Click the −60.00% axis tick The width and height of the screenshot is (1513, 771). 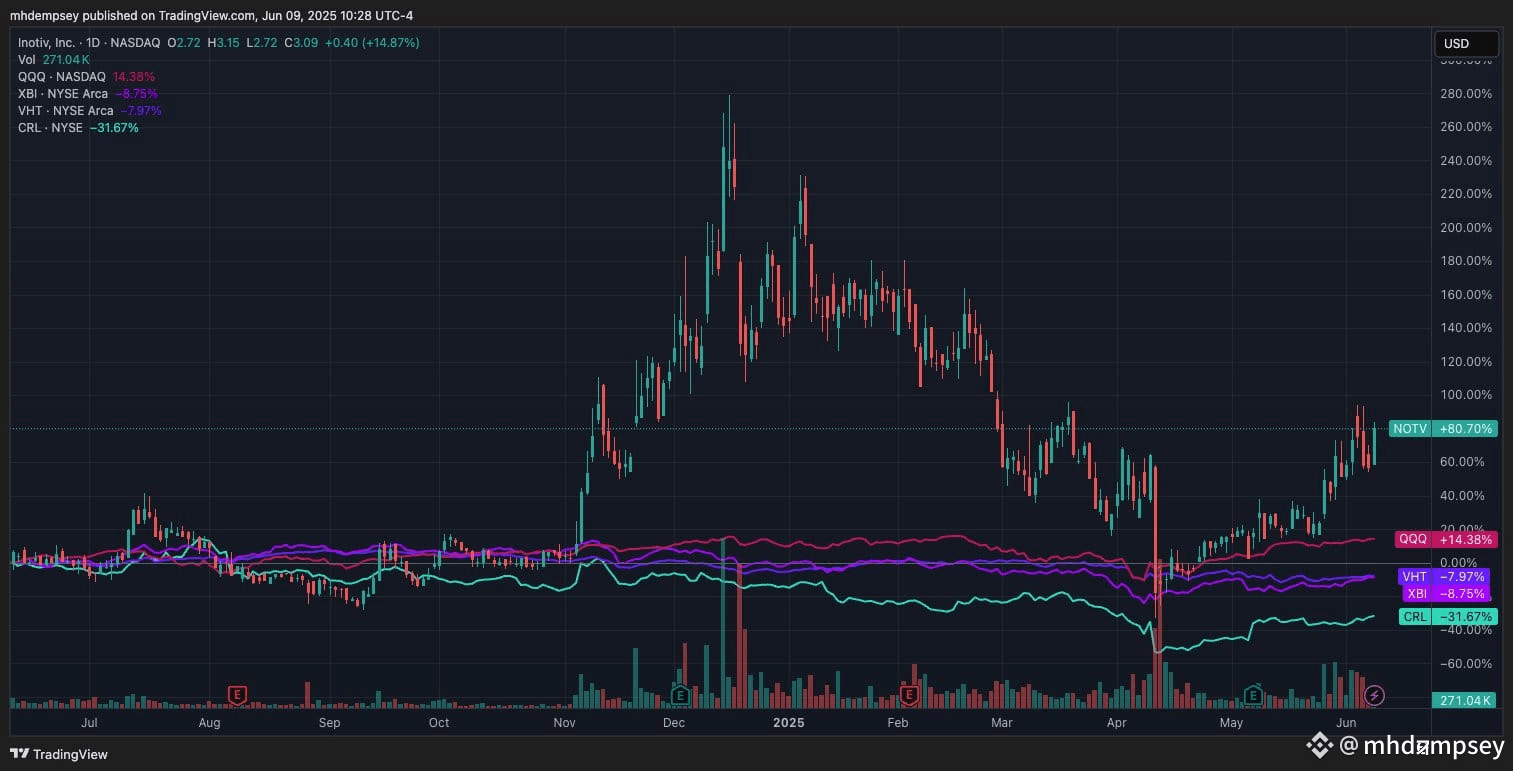tap(1464, 664)
